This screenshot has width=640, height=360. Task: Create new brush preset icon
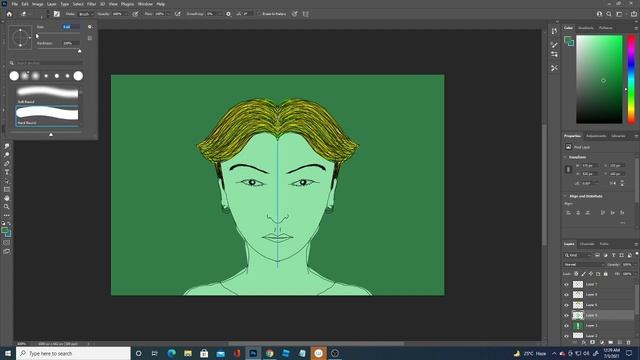pos(90,38)
